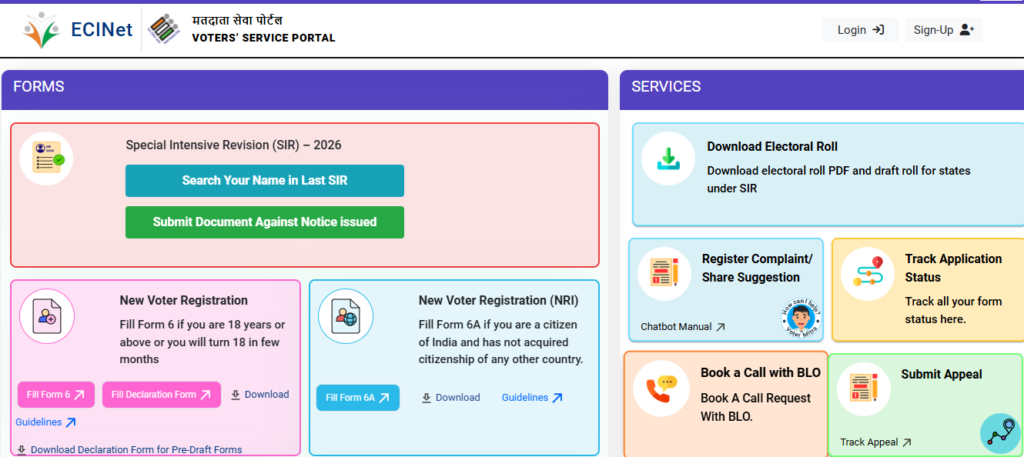Click New Voter Registration heading
The image size is (1024, 457).
coord(184,300)
